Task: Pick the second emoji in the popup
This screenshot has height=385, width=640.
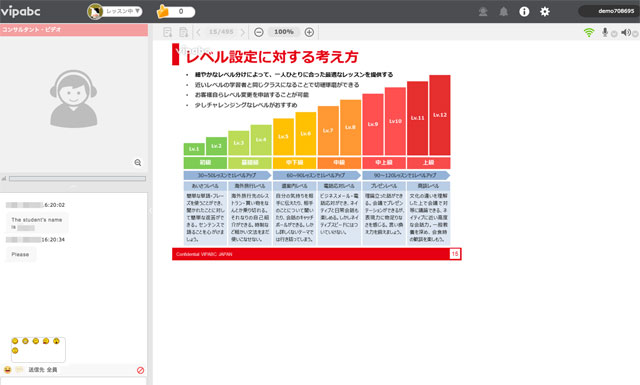Action: click(25, 341)
